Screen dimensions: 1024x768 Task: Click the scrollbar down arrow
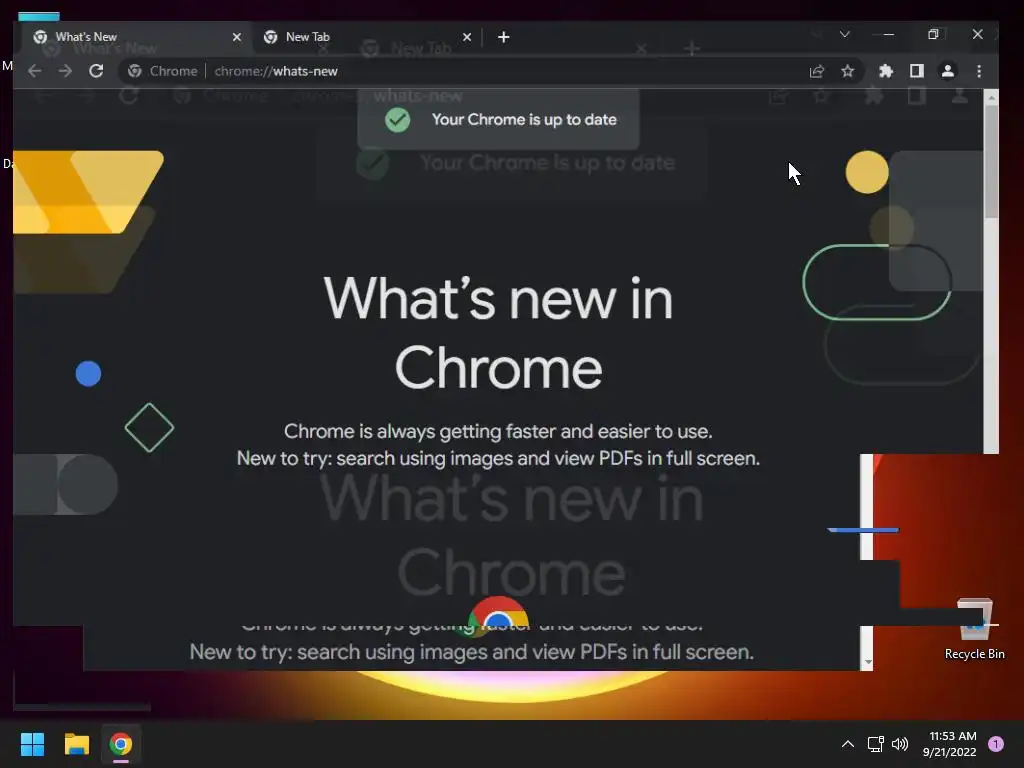867,662
